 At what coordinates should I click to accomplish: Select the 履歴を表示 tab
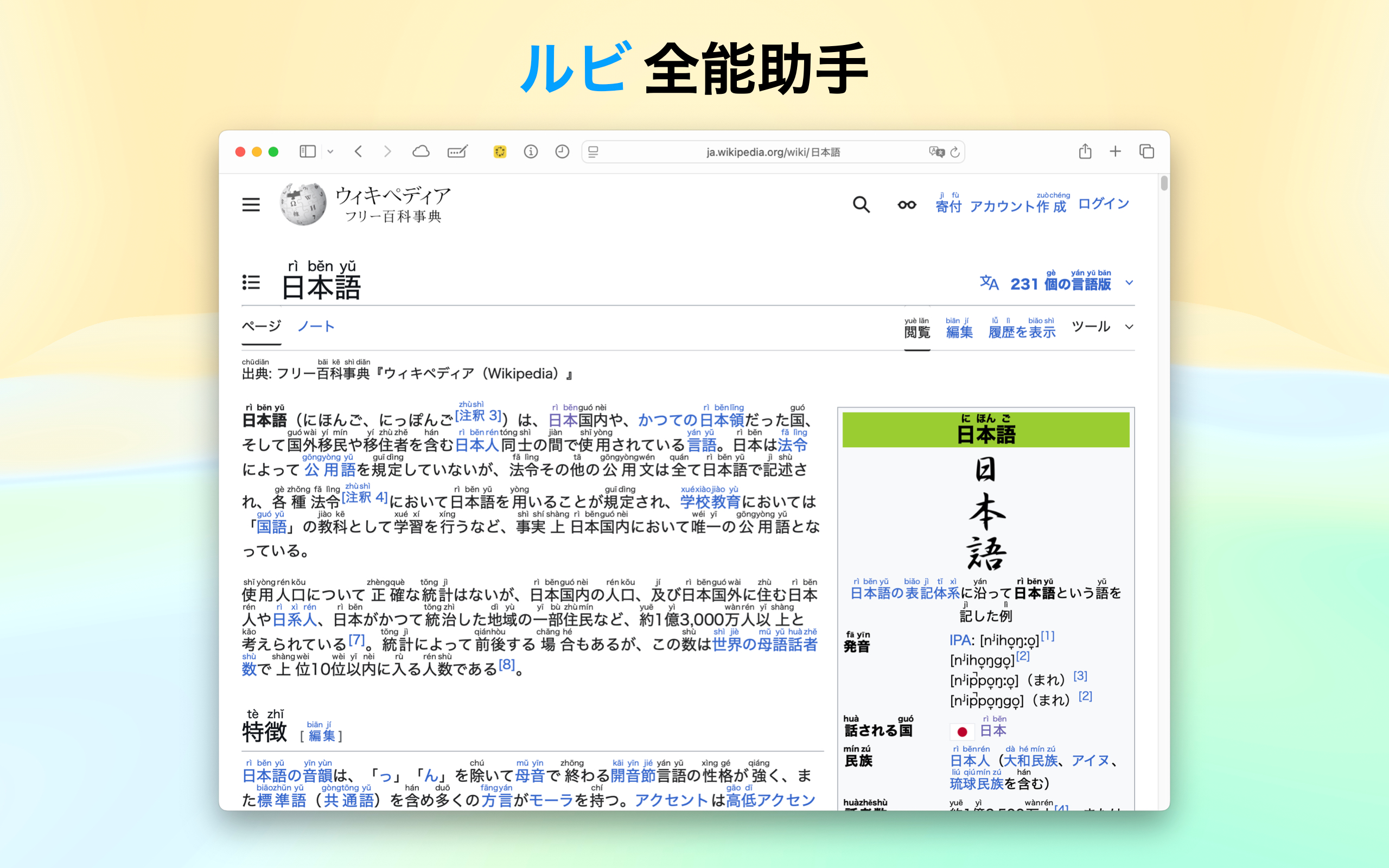(1022, 331)
